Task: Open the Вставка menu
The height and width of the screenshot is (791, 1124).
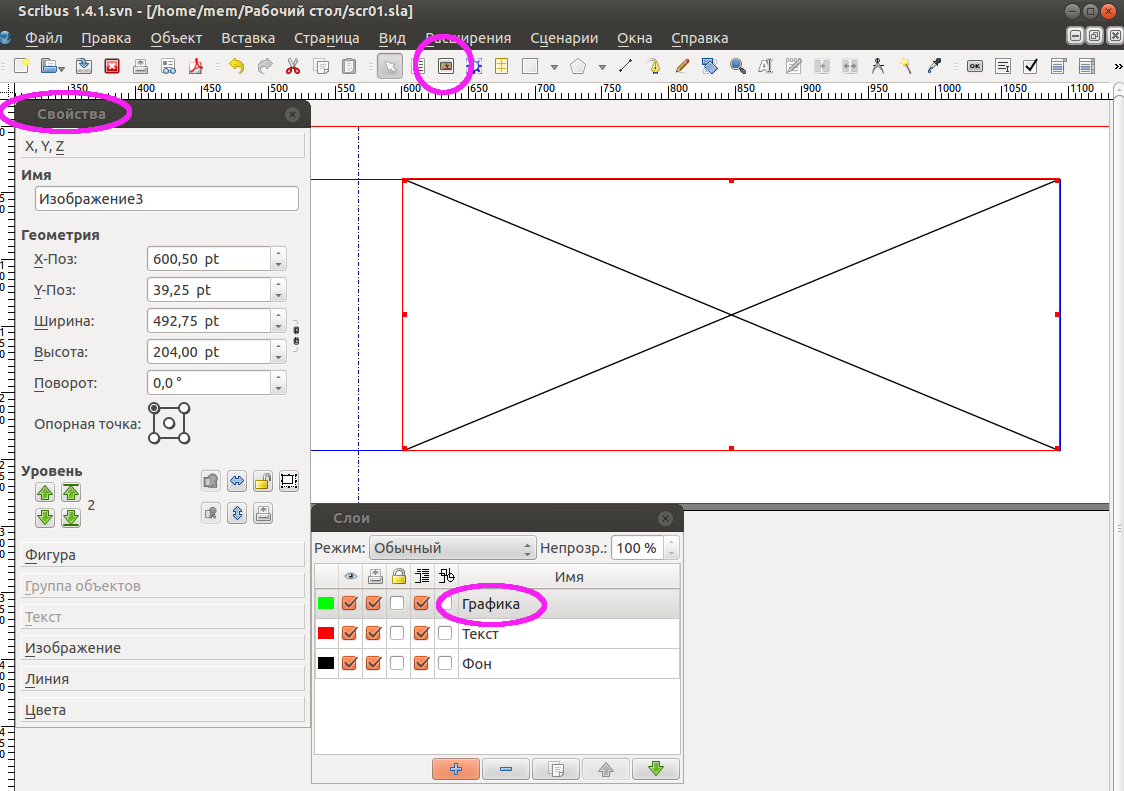Action: [x=248, y=38]
